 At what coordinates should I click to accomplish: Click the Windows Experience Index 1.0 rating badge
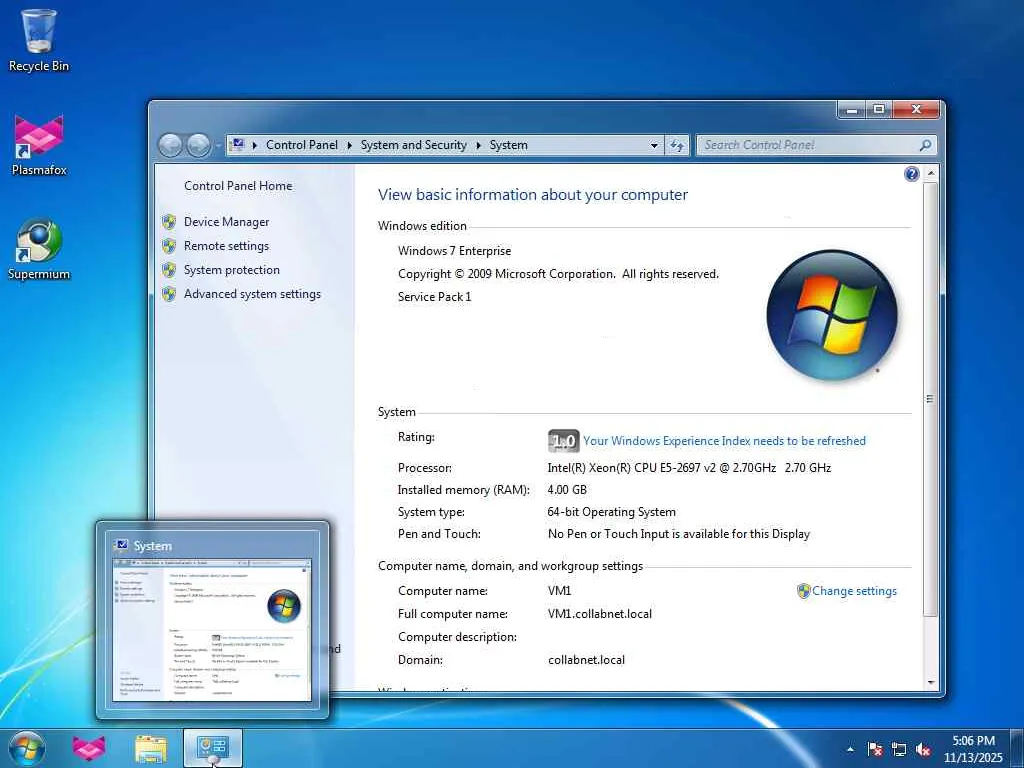click(563, 441)
